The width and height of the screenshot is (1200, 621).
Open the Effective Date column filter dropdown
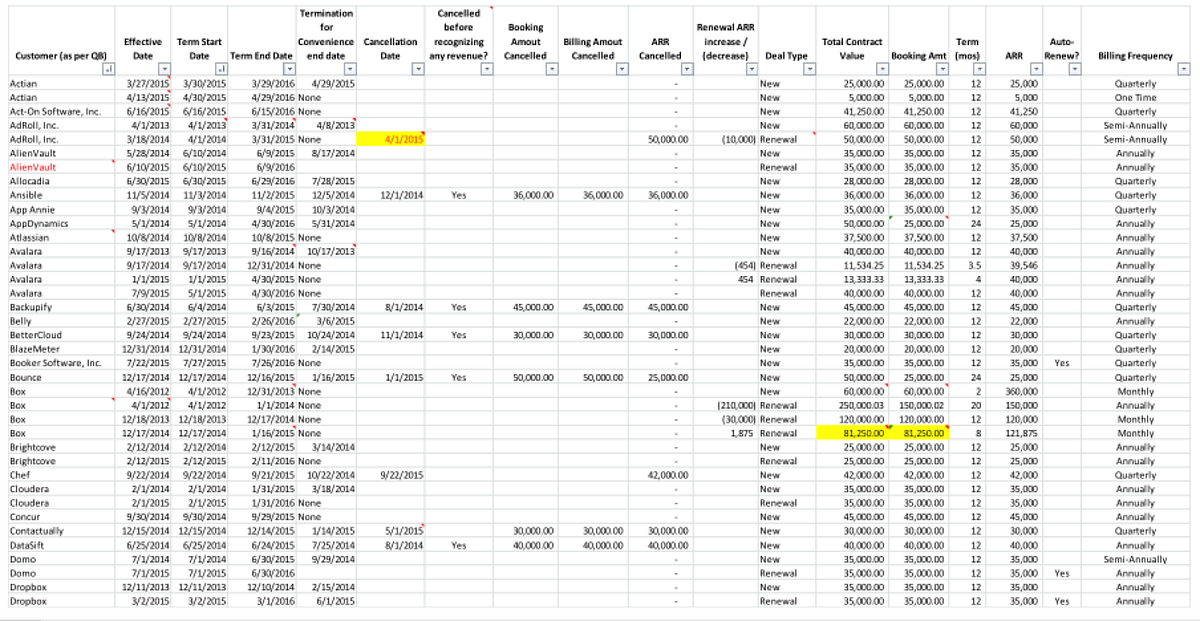point(165,69)
